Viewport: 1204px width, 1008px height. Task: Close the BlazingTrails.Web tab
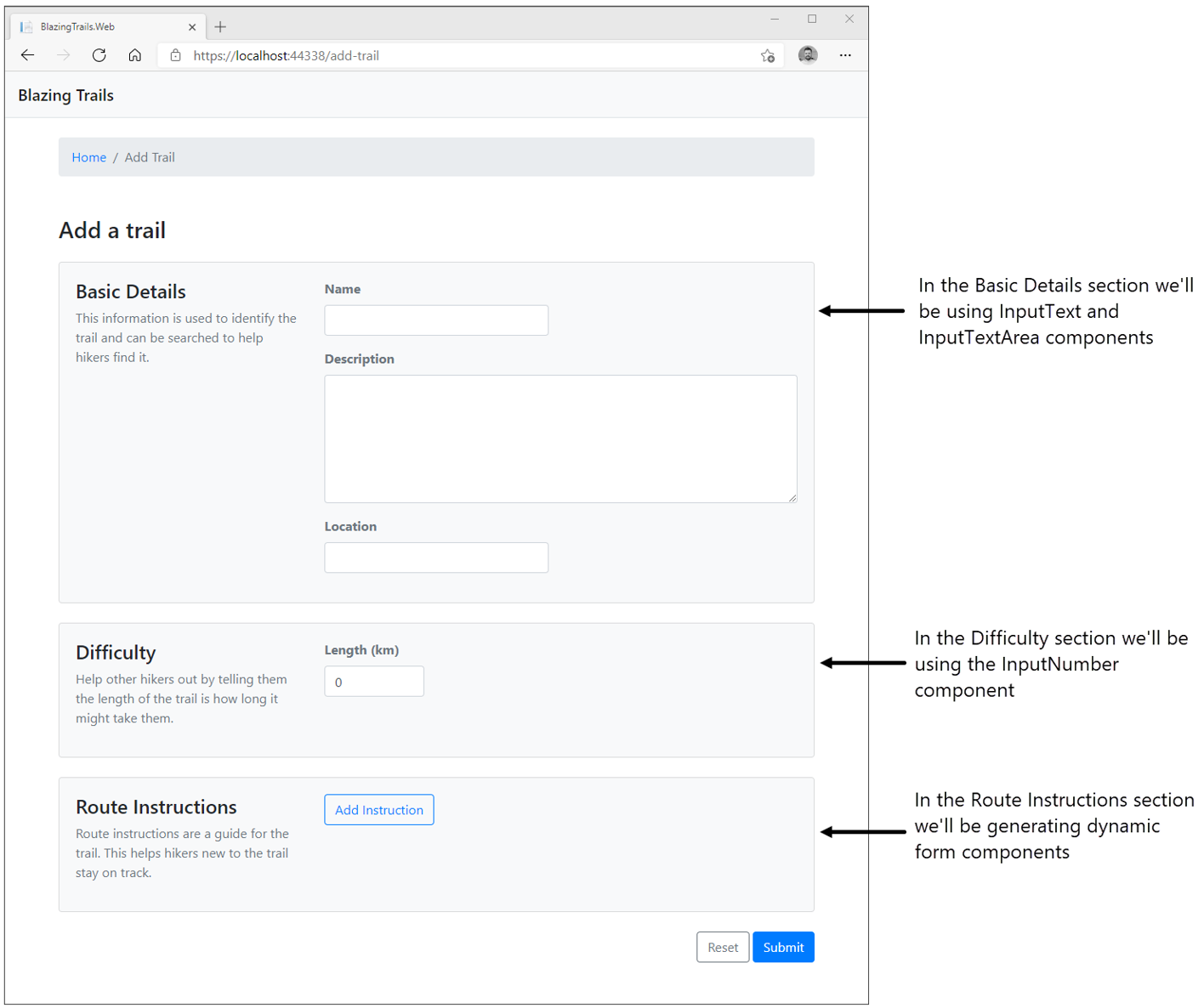click(x=192, y=27)
